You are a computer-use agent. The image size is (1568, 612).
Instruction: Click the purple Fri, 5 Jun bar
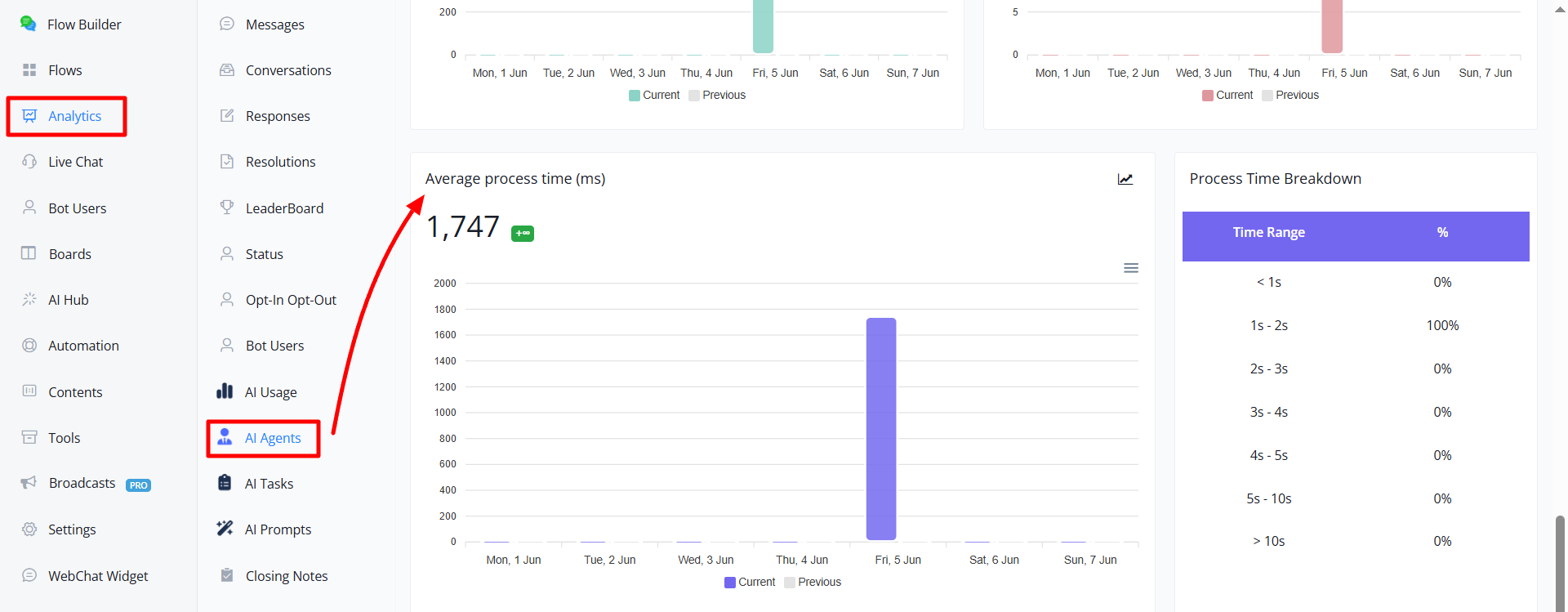tap(881, 429)
